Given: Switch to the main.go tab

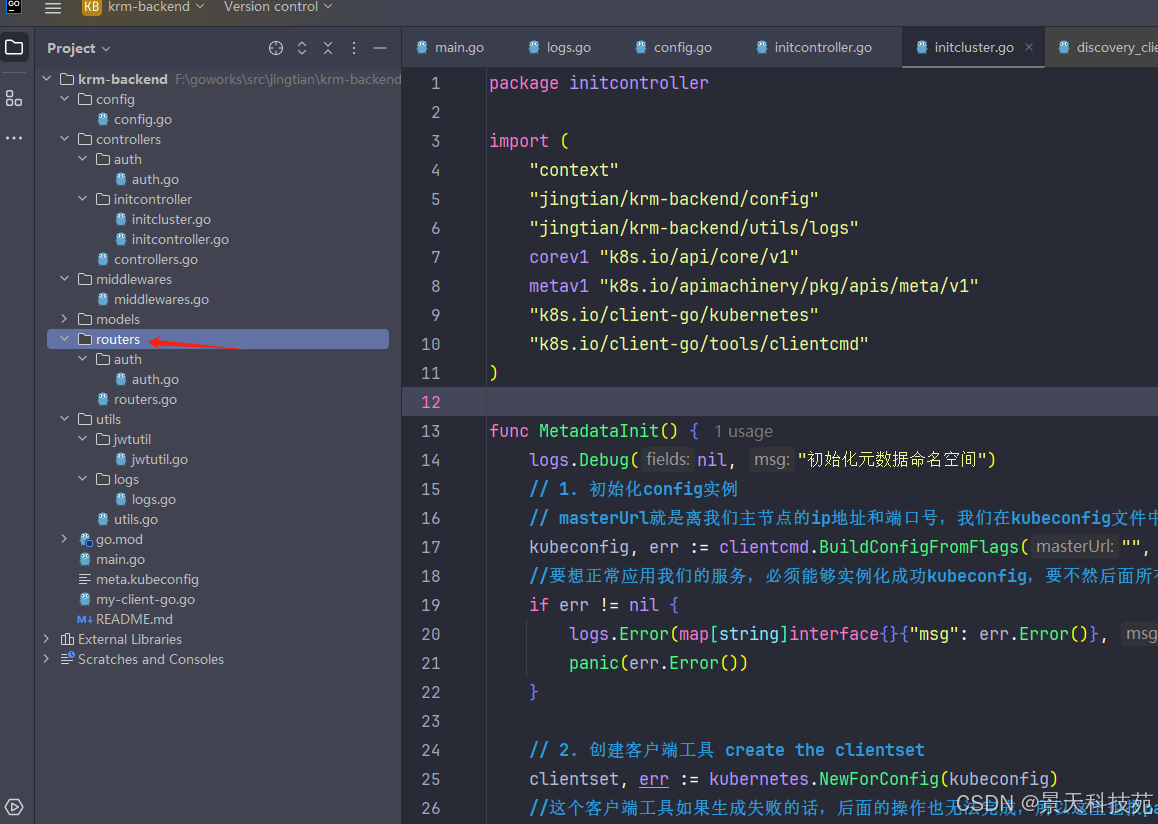Looking at the screenshot, I should point(458,47).
